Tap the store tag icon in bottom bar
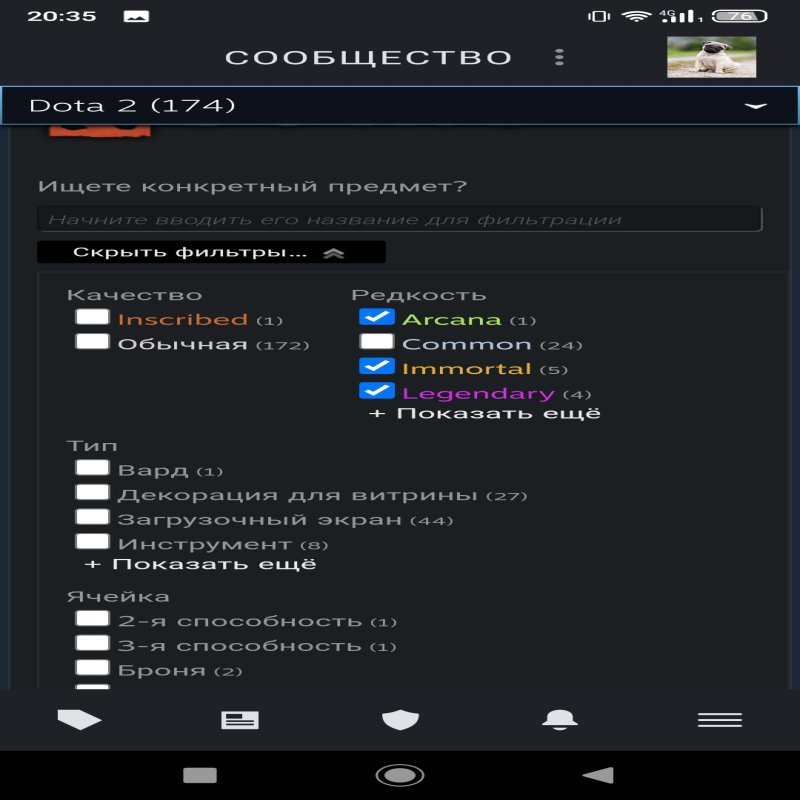Screen dimensions: 800x800 [x=80, y=719]
